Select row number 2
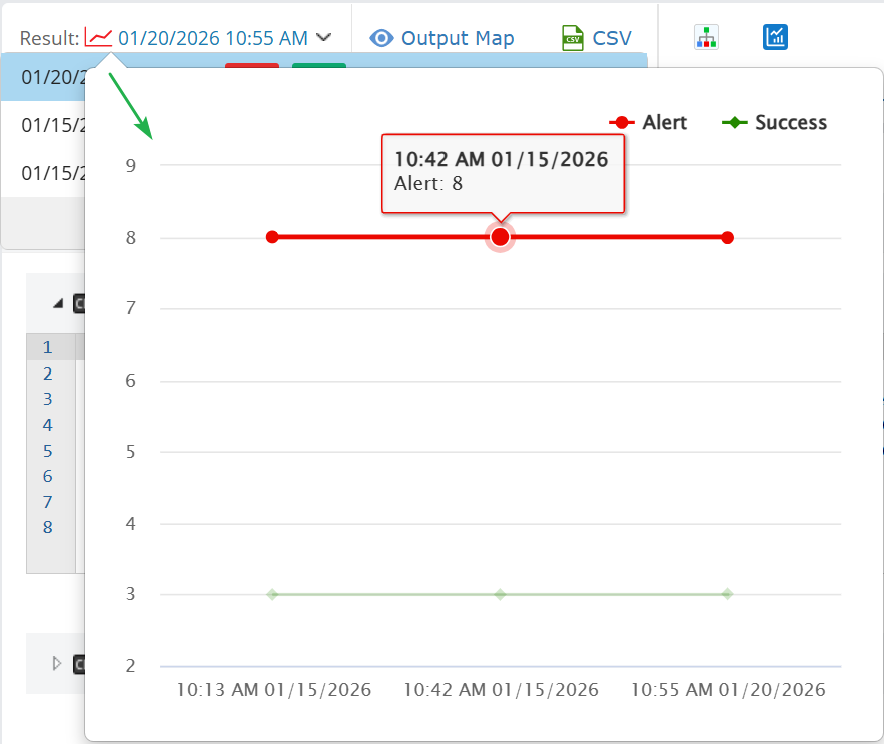The width and height of the screenshot is (884, 744). tap(47, 374)
